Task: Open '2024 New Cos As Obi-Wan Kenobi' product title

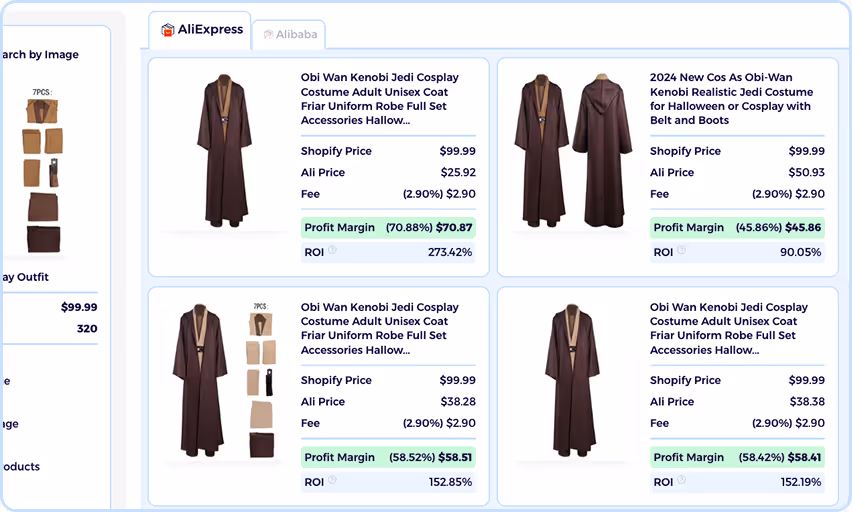Action: [731, 99]
